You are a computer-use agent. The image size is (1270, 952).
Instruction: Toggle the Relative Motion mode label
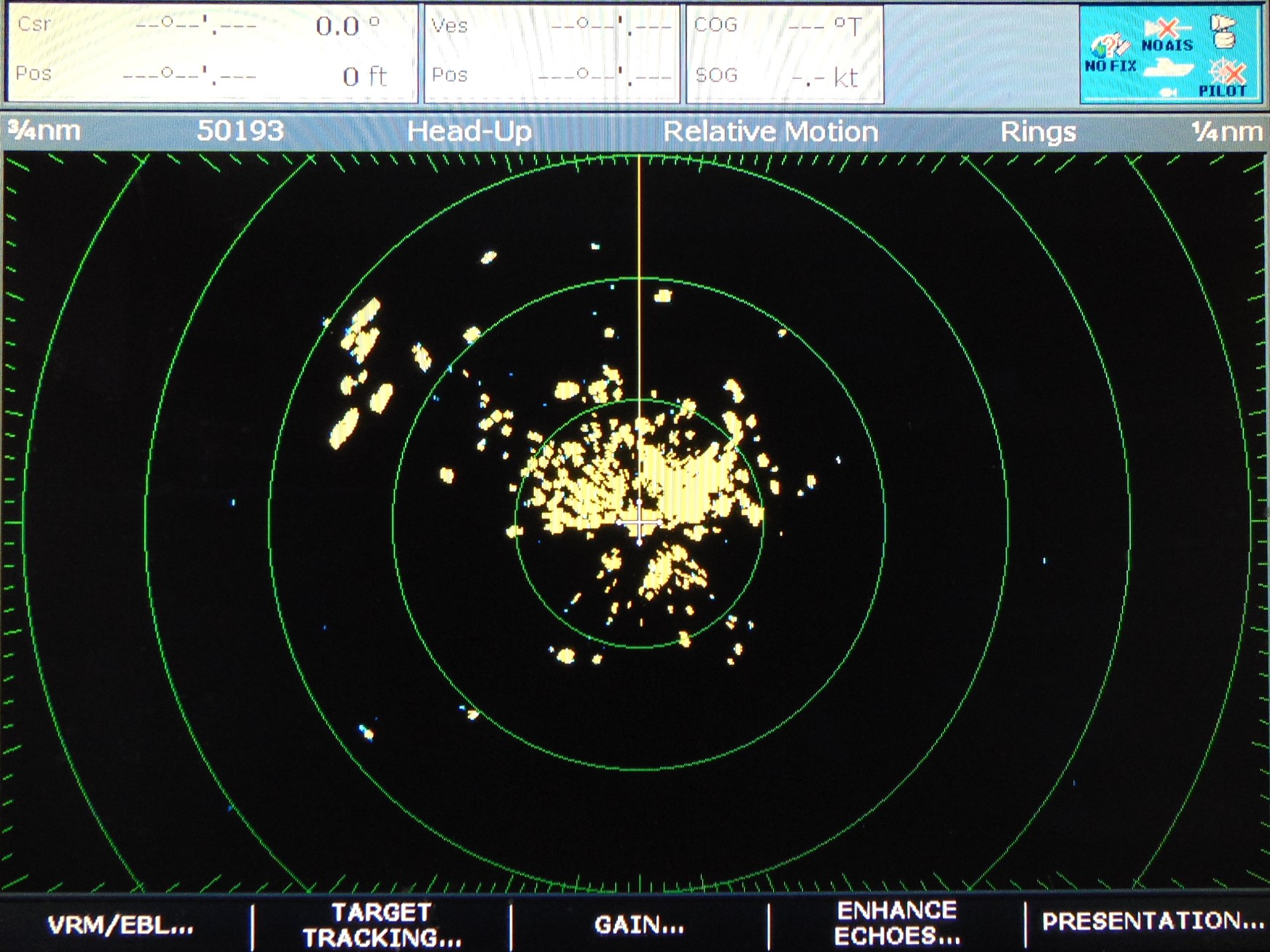coord(771,132)
